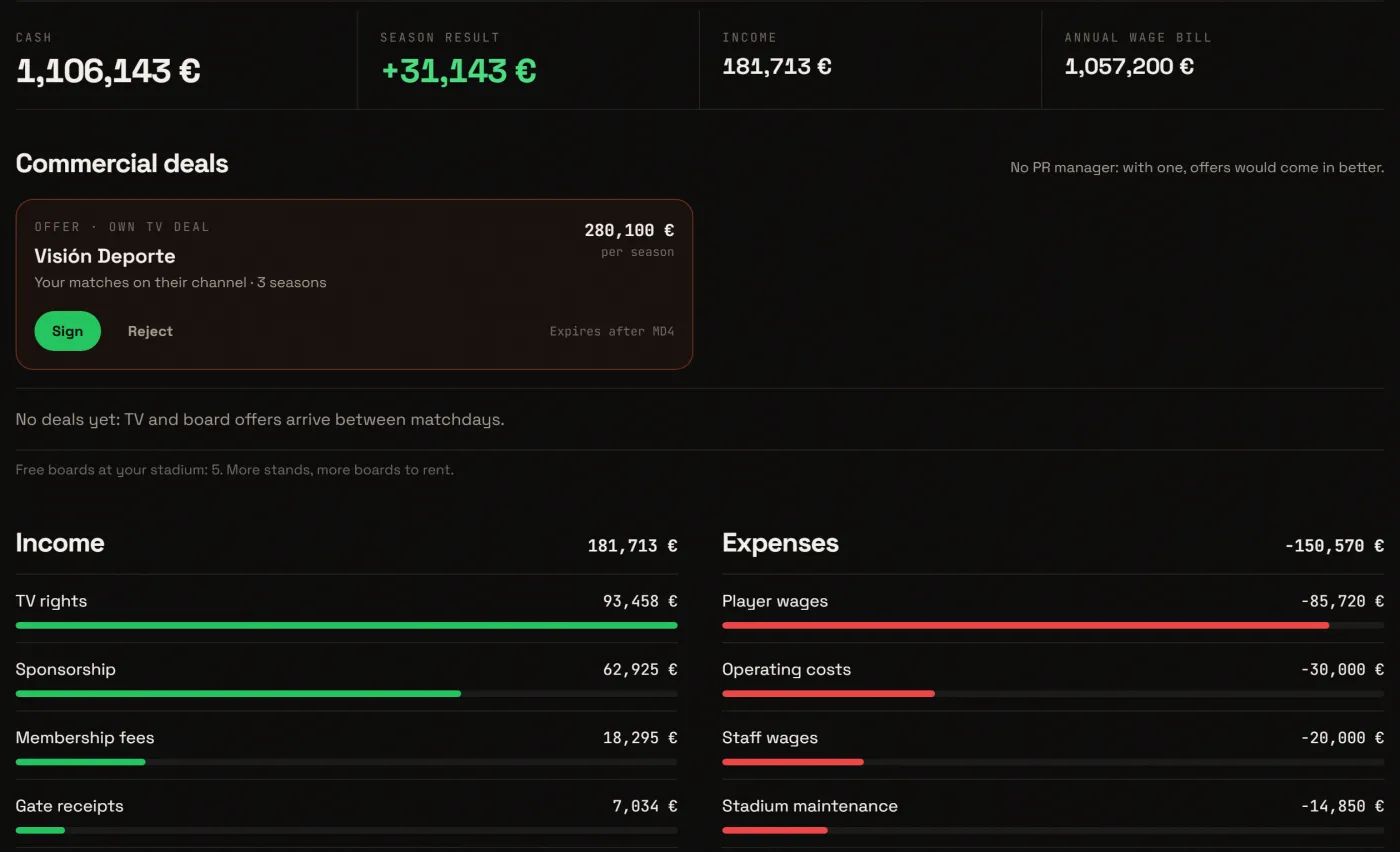Image resolution: width=1400 pixels, height=852 pixels.
Task: Click the Player wages amount -85,720 €
Action: tap(1342, 601)
